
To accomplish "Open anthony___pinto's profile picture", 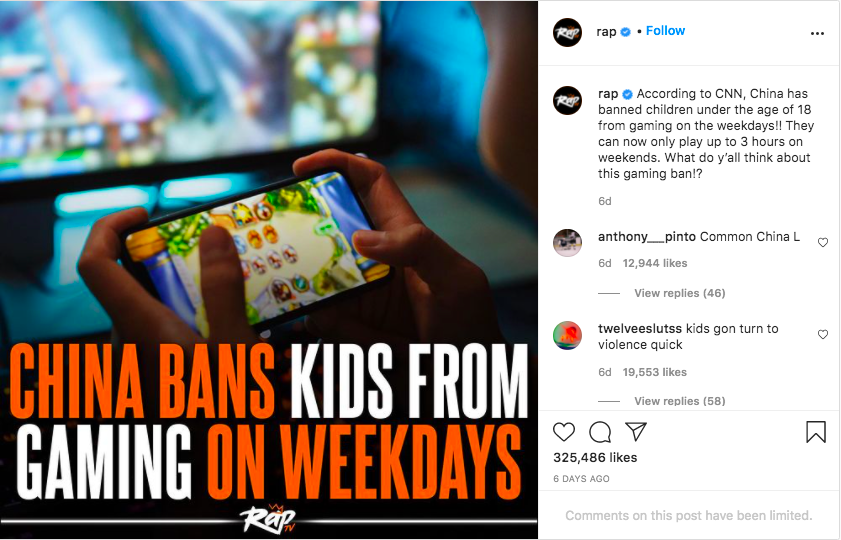I will point(567,243).
